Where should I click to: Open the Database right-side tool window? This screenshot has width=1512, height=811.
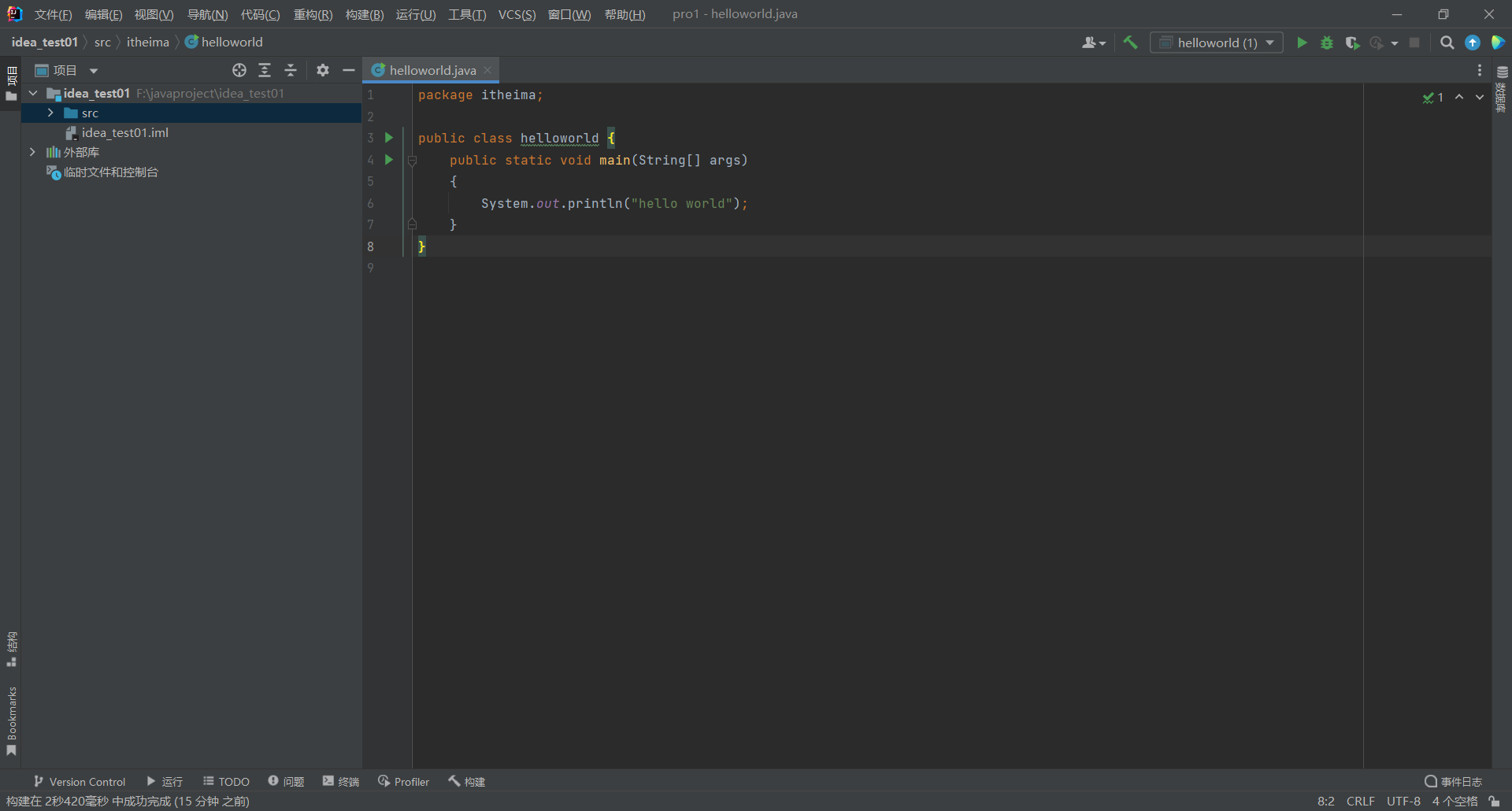(1502, 89)
